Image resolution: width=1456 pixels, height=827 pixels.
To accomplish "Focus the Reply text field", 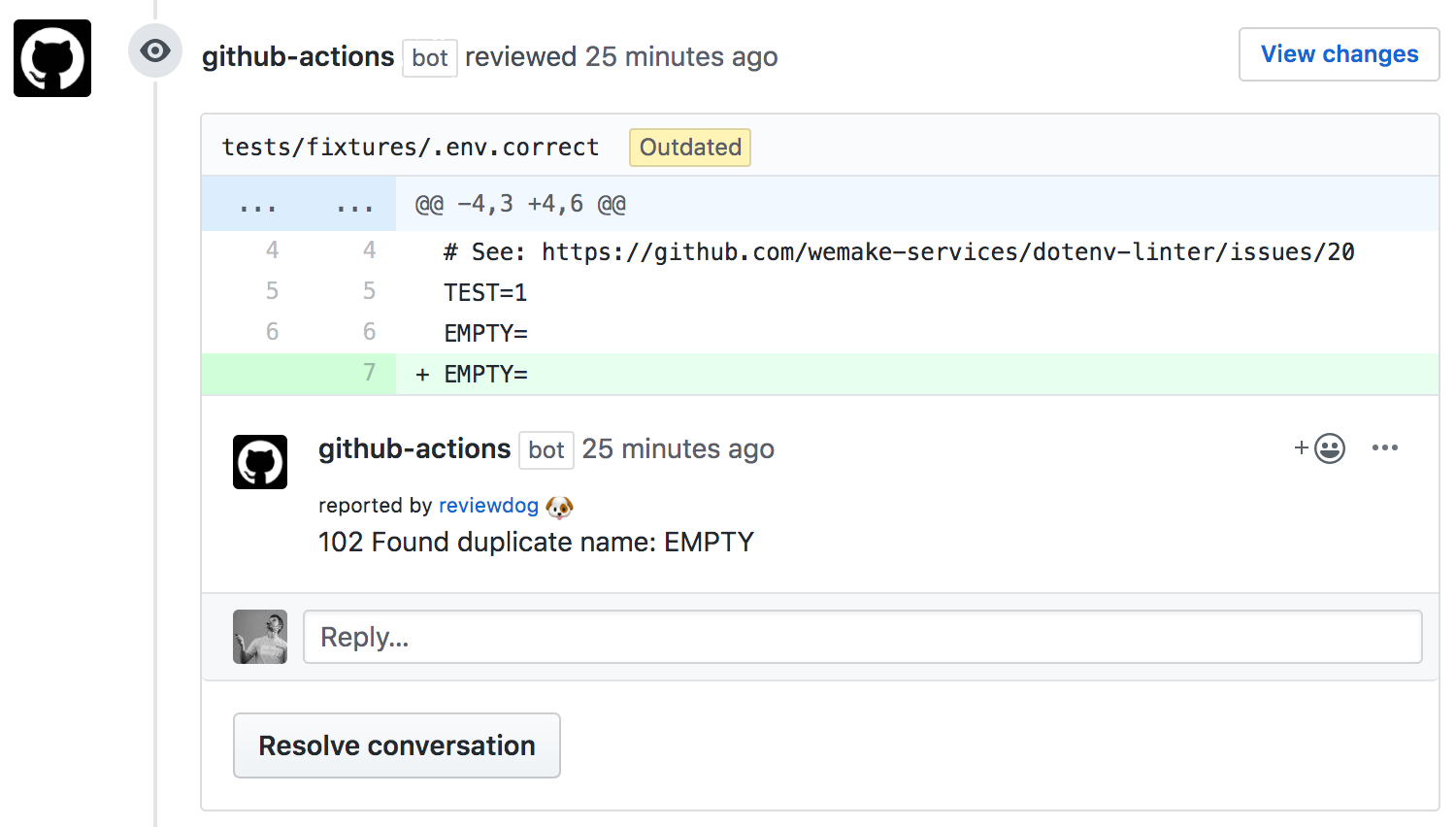I will [x=862, y=637].
